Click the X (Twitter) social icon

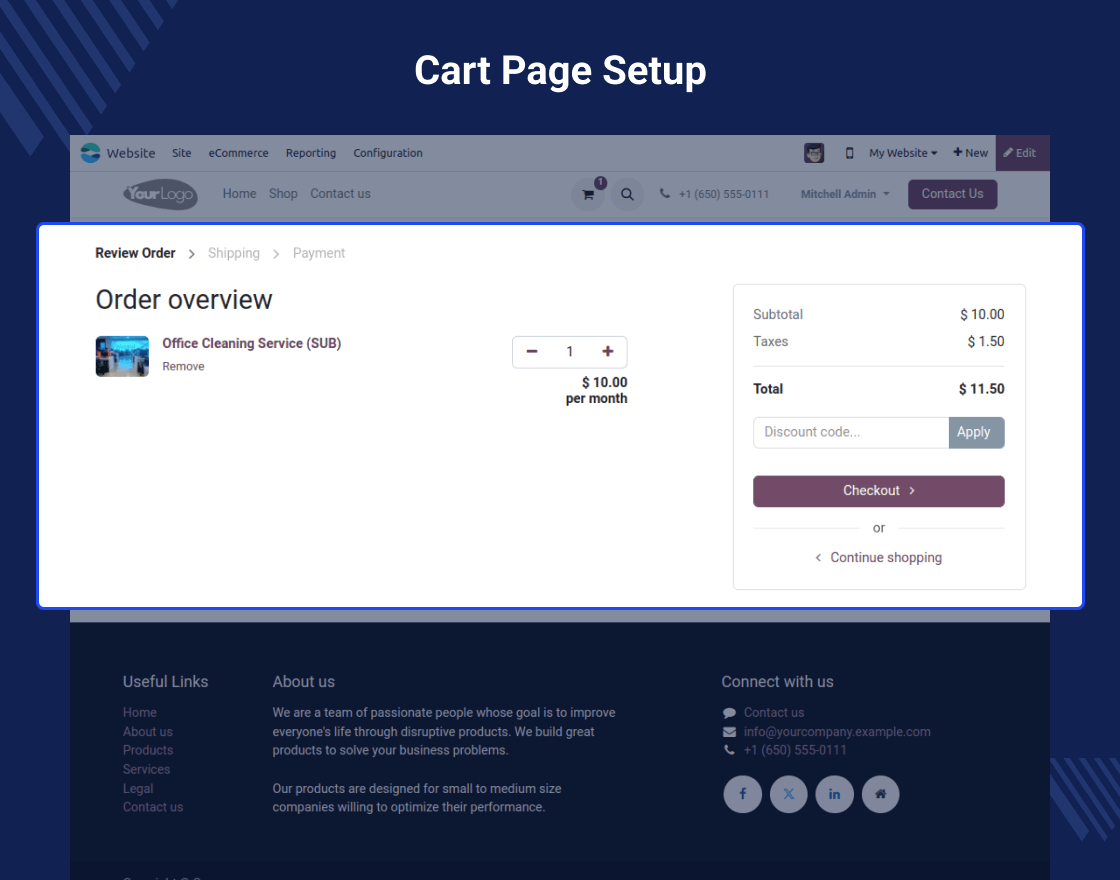pos(789,794)
